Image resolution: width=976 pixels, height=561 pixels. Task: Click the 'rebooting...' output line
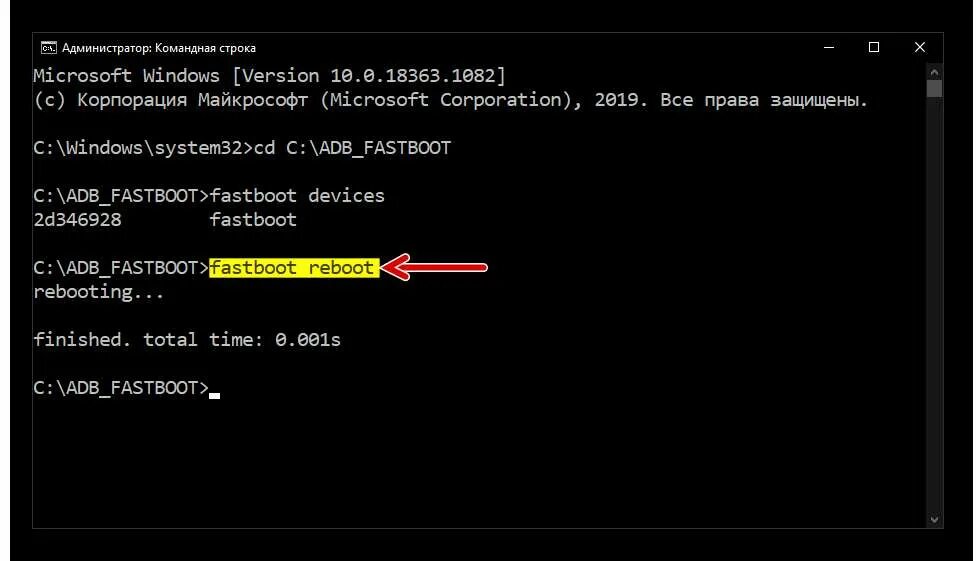pyautogui.click(x=99, y=292)
